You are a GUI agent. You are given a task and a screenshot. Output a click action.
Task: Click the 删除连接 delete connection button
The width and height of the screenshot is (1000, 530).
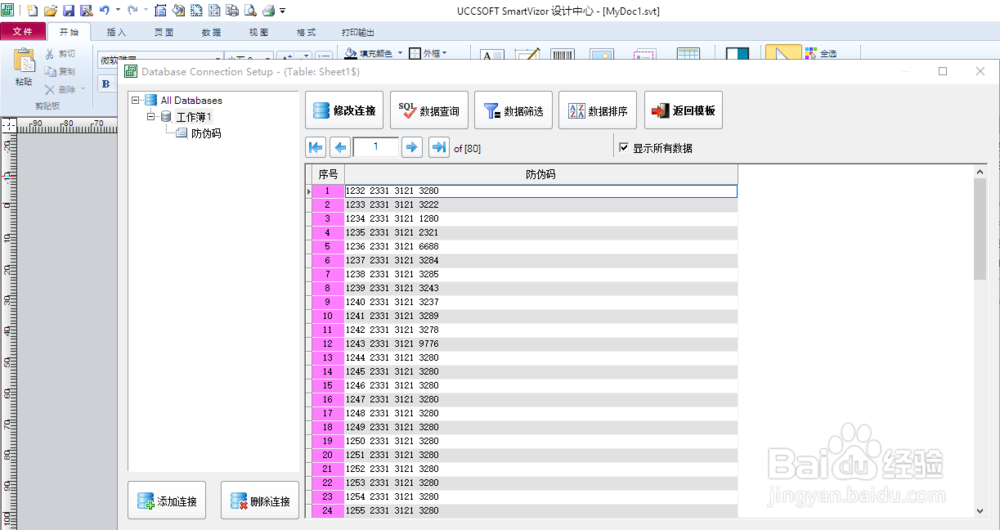260,501
